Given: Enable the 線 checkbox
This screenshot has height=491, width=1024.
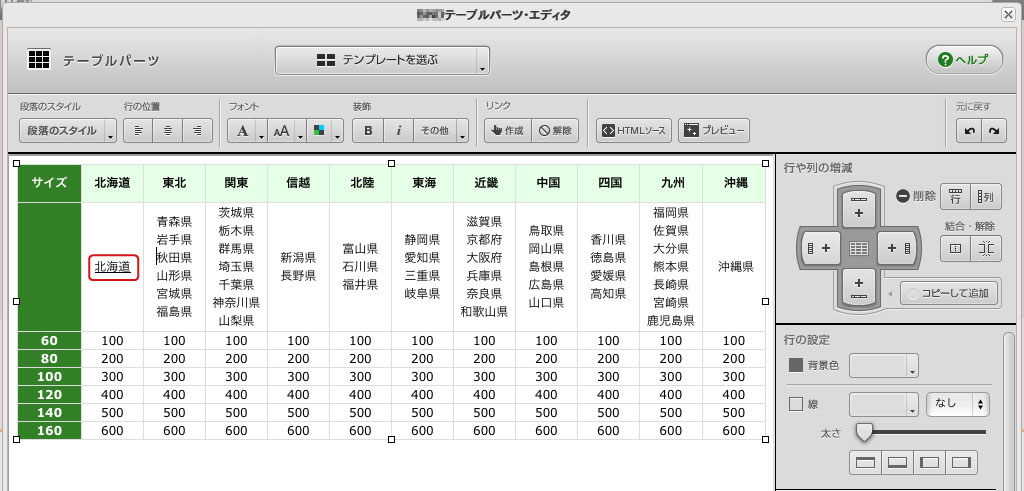Looking at the screenshot, I should pyautogui.click(x=795, y=404).
